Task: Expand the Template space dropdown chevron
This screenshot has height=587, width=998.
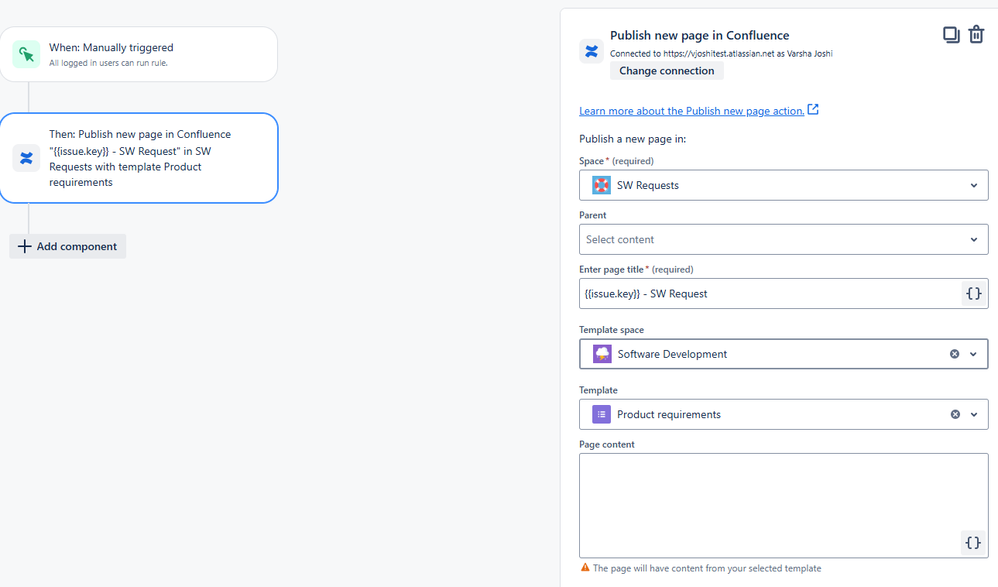Action: click(973, 354)
